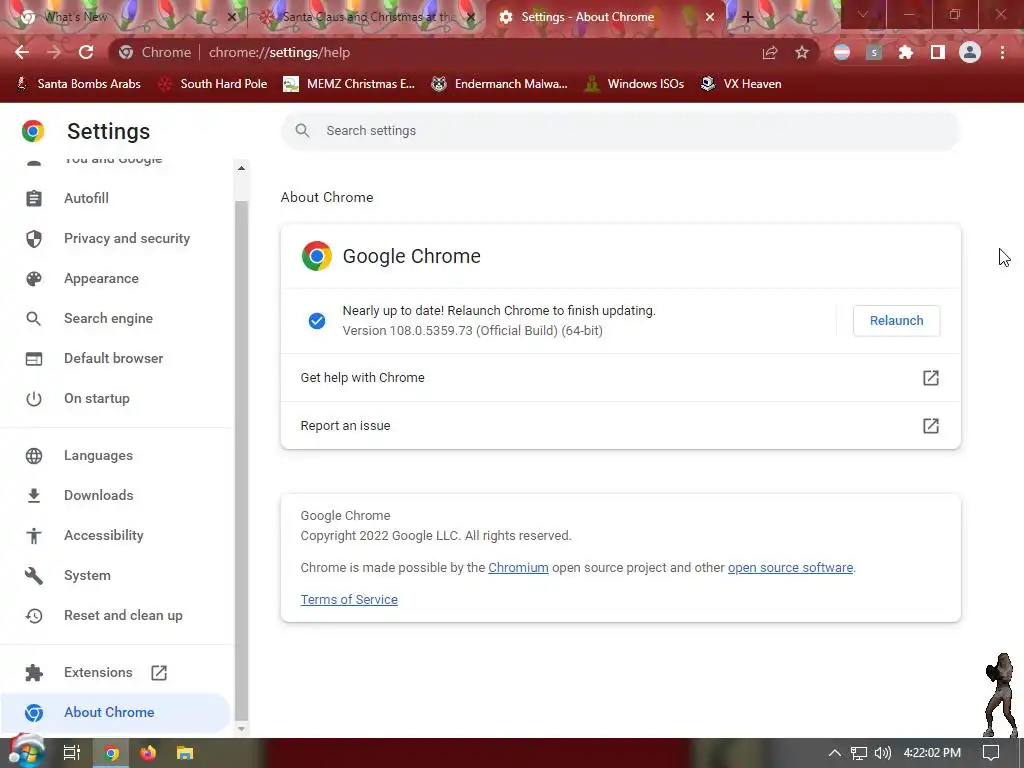The image size is (1024, 768).
Task: Click Relaunch to finish updating
Action: click(896, 321)
